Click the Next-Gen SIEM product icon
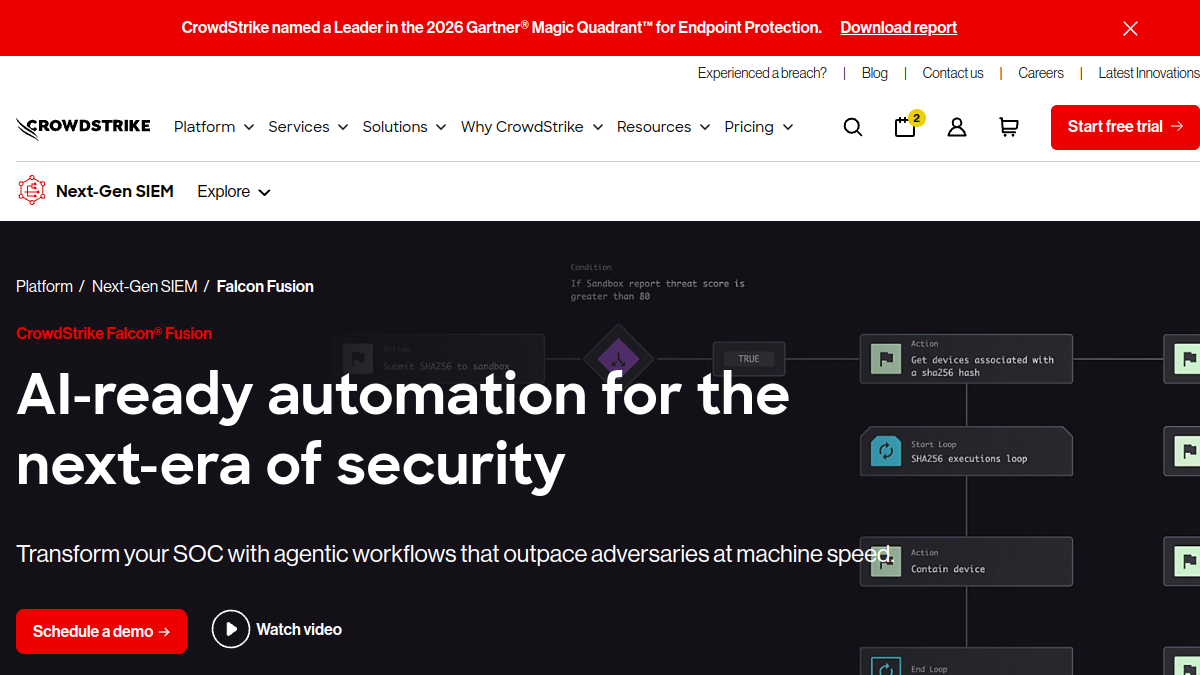Screen dimensions: 1200x675 (x=32, y=191)
